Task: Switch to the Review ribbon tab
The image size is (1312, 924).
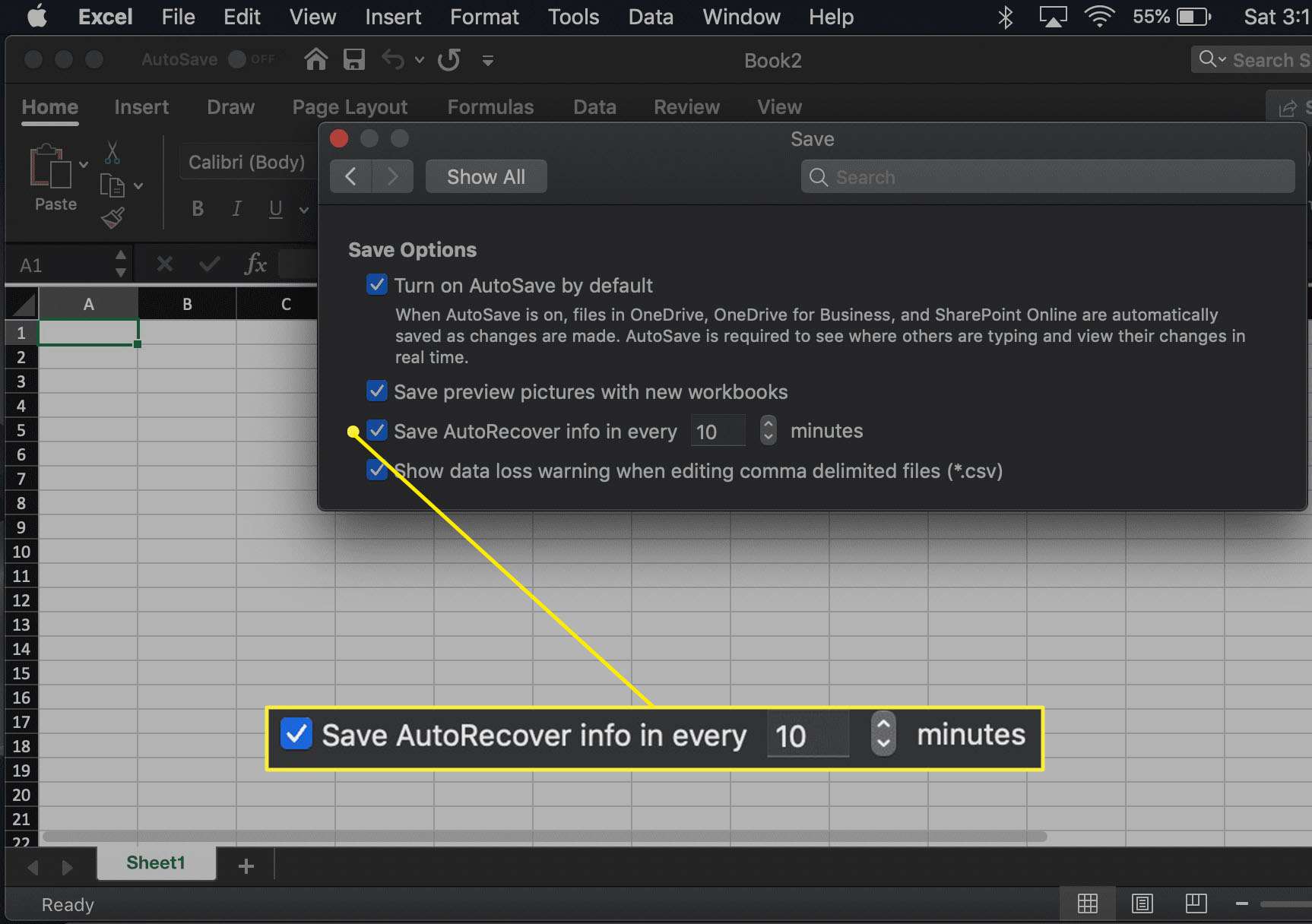Action: tap(686, 107)
